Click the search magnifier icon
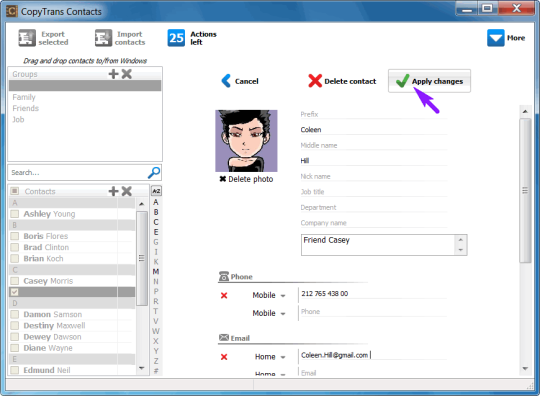Screen dimensions: 540x396 point(154,172)
